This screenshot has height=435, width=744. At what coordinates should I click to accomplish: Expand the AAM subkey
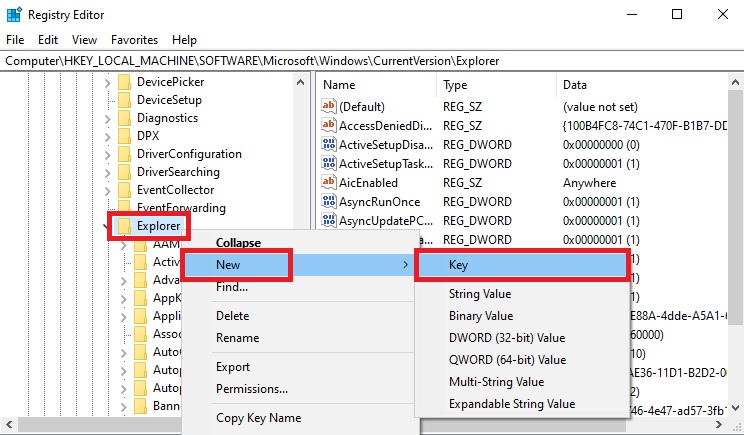pyautogui.click(x=124, y=246)
